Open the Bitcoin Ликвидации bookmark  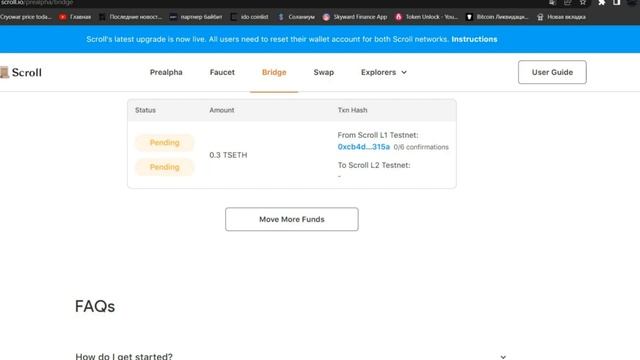click(x=497, y=17)
